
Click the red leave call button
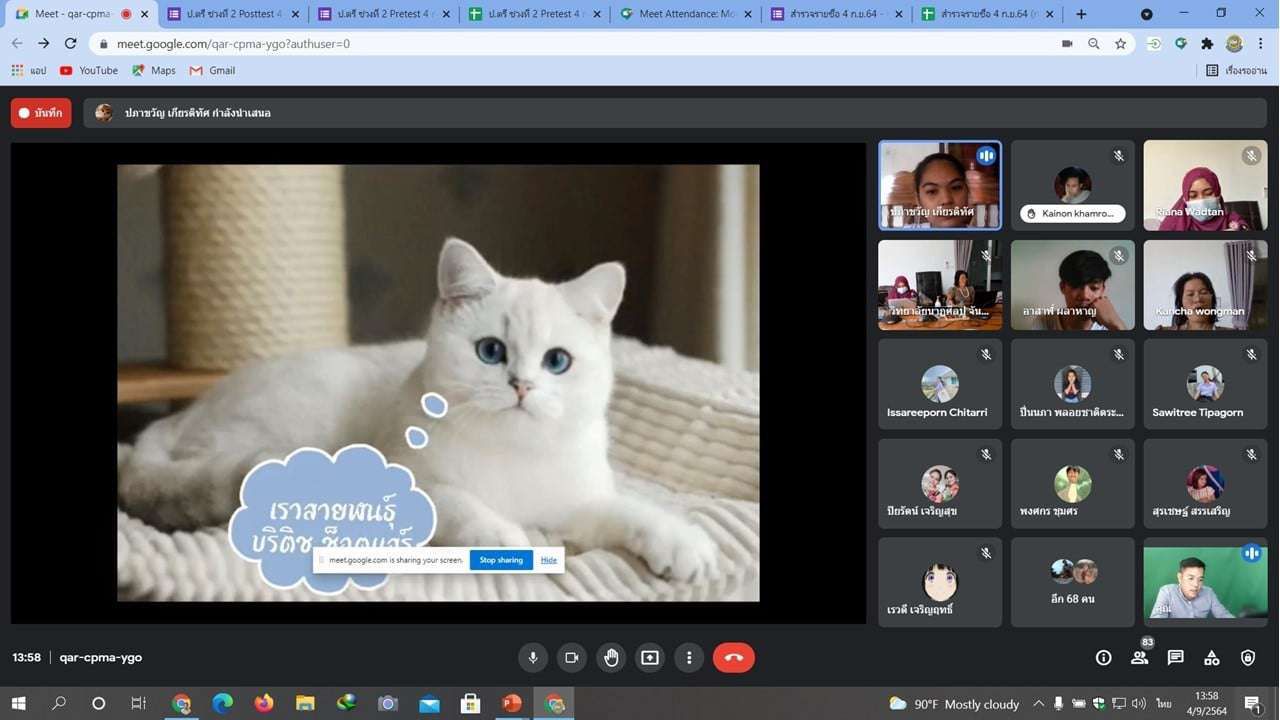click(733, 658)
